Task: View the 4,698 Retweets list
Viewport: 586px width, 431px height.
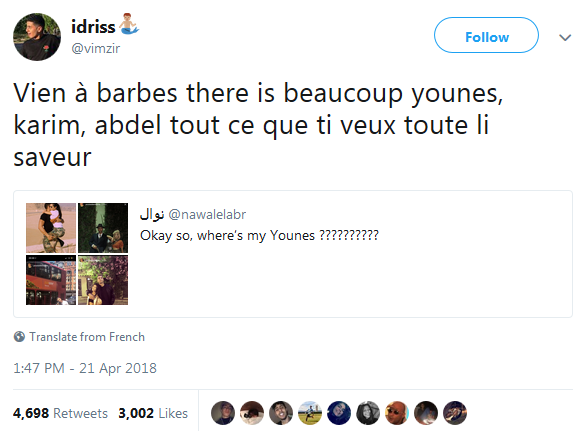Action: (x=60, y=413)
